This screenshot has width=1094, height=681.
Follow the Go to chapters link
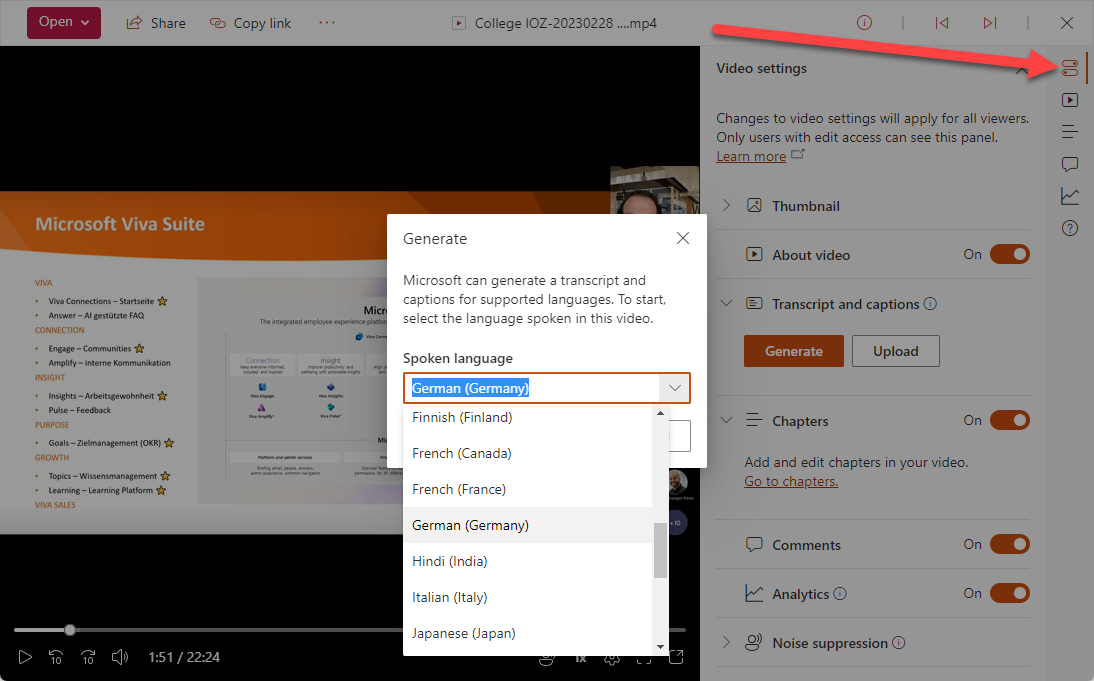(x=790, y=481)
